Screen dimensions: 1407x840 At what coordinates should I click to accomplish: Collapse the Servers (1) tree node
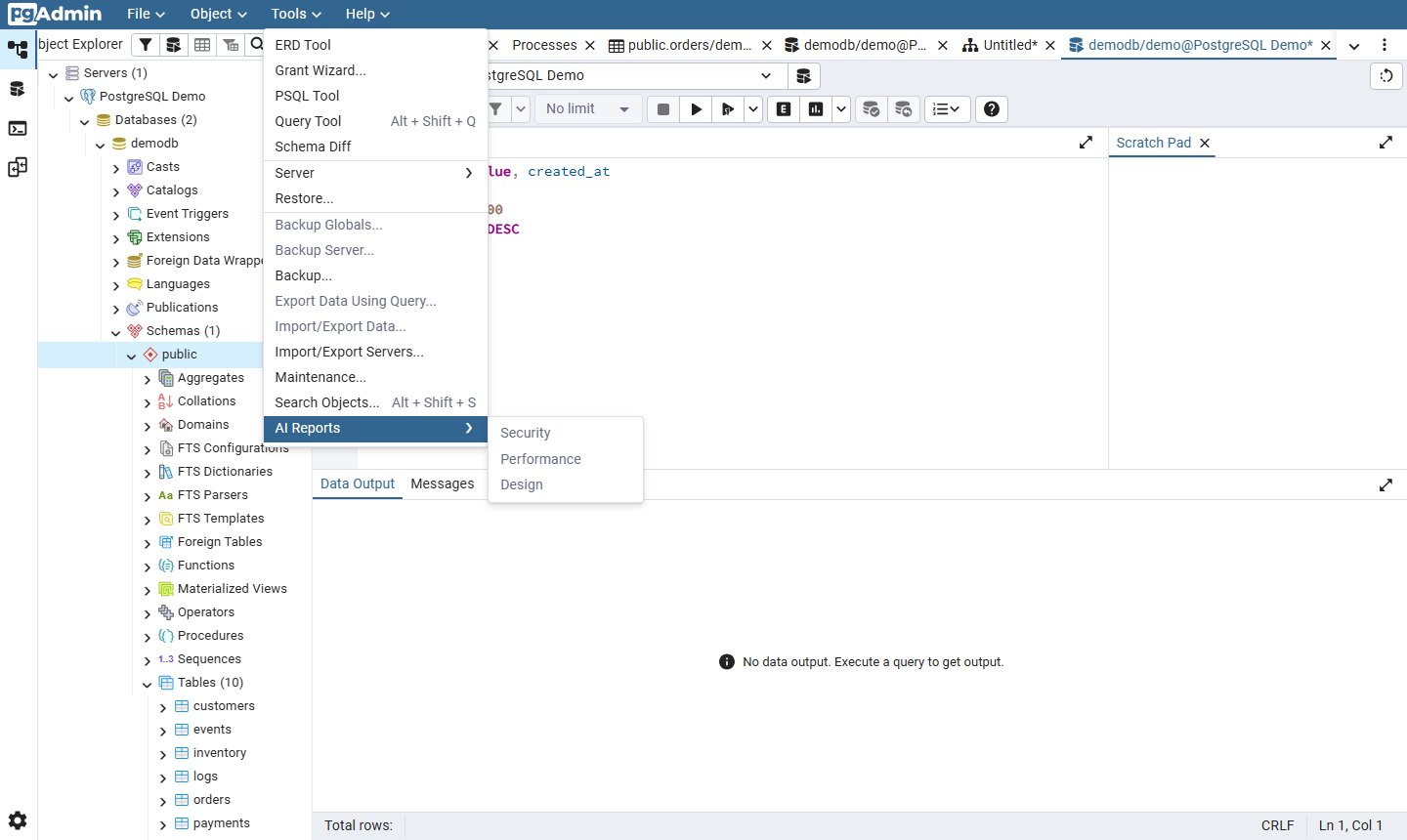[54, 73]
